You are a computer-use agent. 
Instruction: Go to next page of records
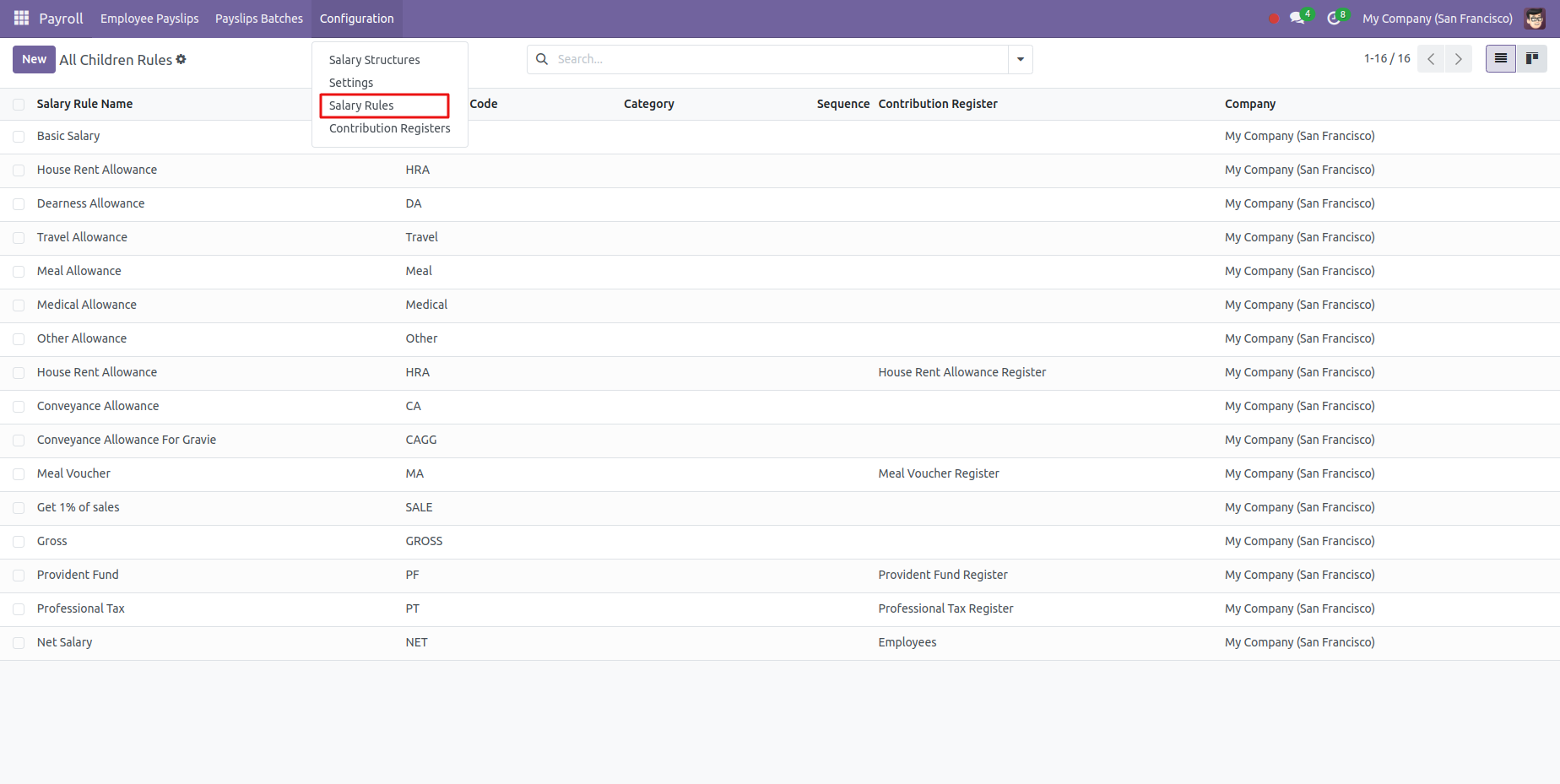coord(1458,59)
